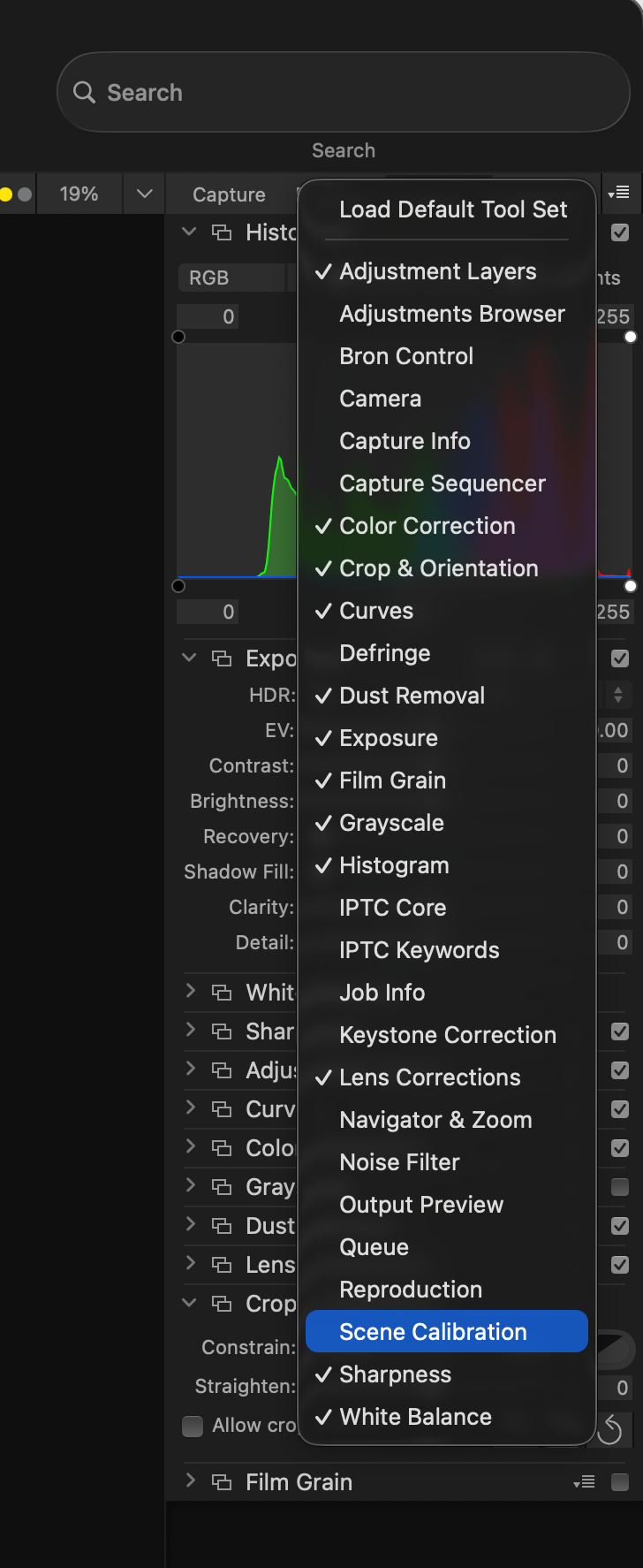This screenshot has height=1568, width=643.
Task: Click the RGB histogram channel button
Action: tap(209, 278)
